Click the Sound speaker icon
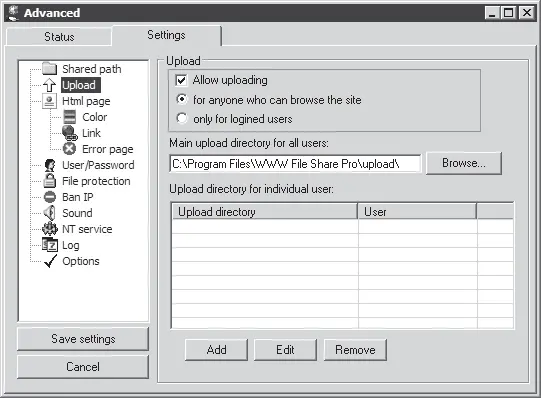 tap(50, 213)
